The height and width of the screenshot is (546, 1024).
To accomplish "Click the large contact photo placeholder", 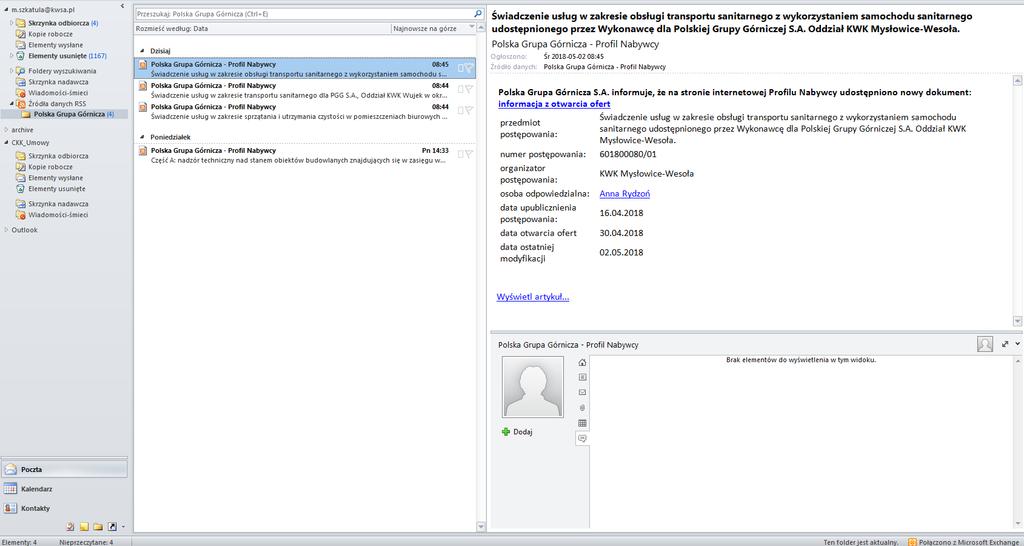I will (x=532, y=387).
